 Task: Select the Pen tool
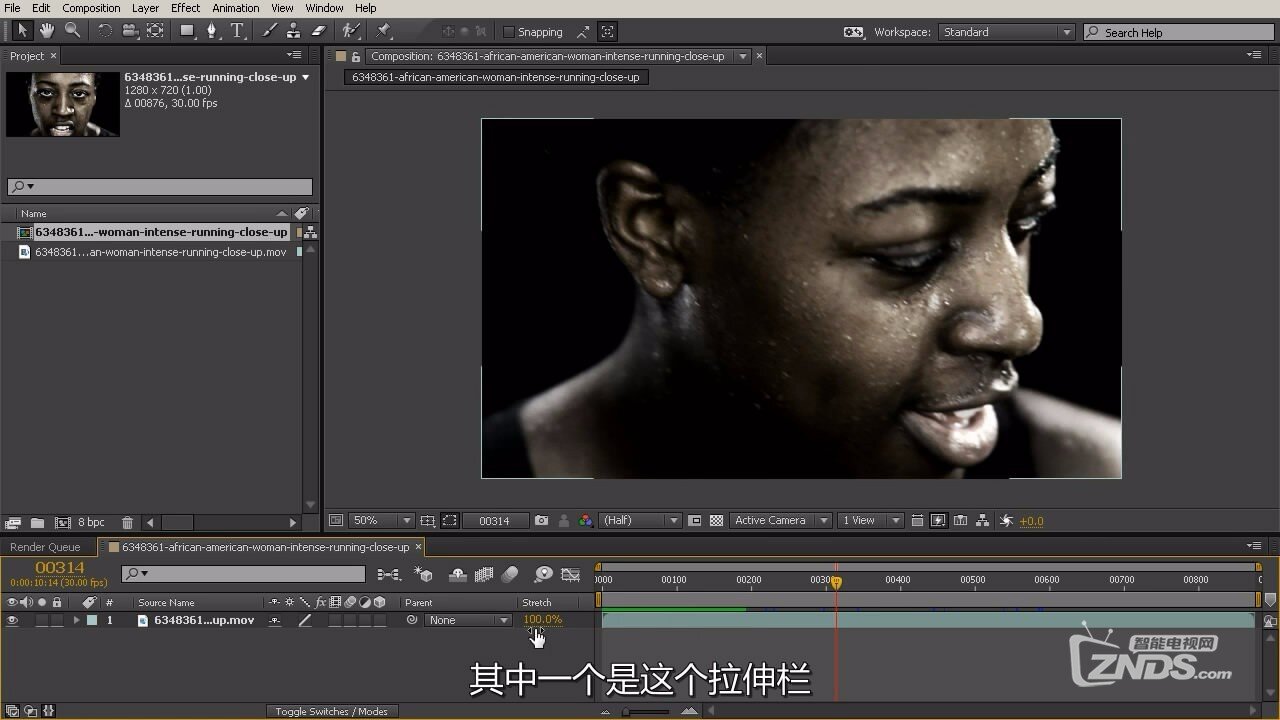click(x=211, y=31)
